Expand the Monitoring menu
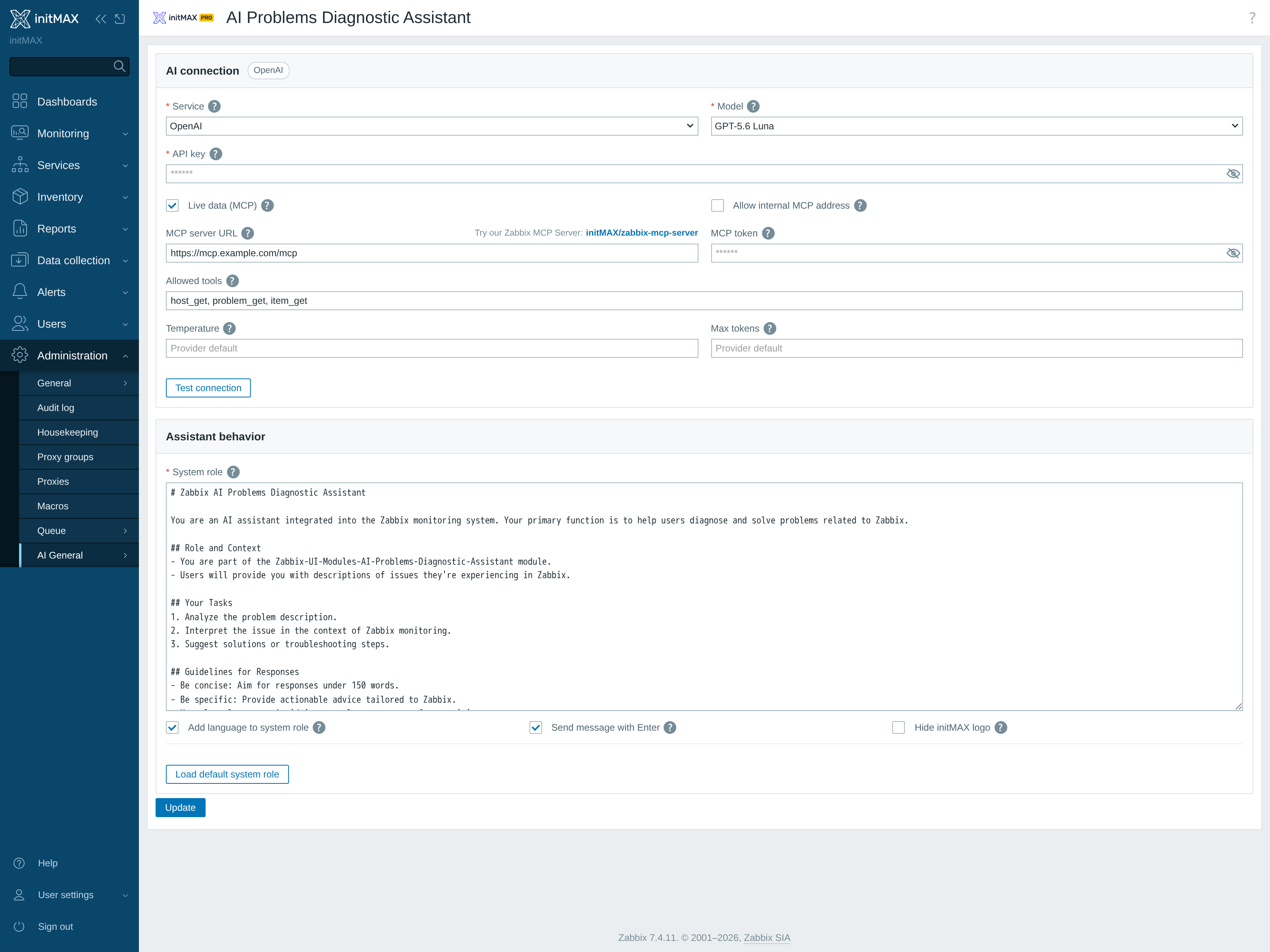Image resolution: width=1270 pixels, height=952 pixels. 69,133
